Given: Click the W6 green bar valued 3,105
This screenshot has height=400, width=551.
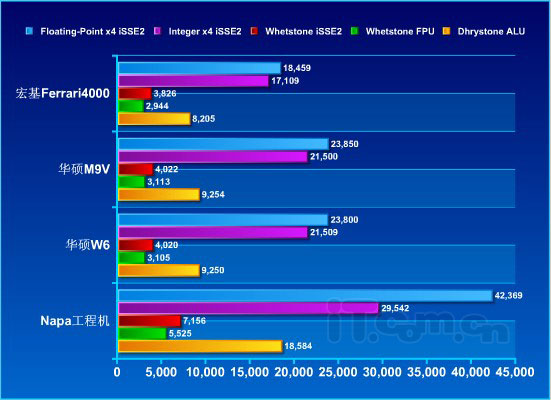Looking at the screenshot, I should 132,258.
